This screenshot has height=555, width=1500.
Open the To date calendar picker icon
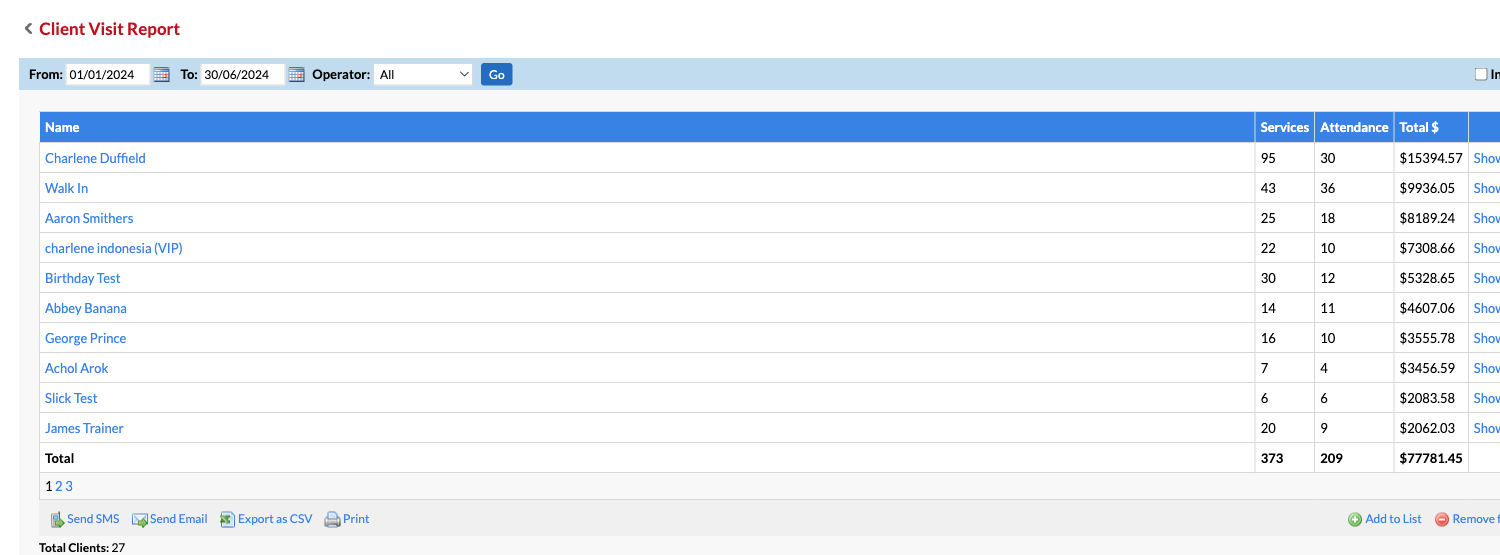295,75
